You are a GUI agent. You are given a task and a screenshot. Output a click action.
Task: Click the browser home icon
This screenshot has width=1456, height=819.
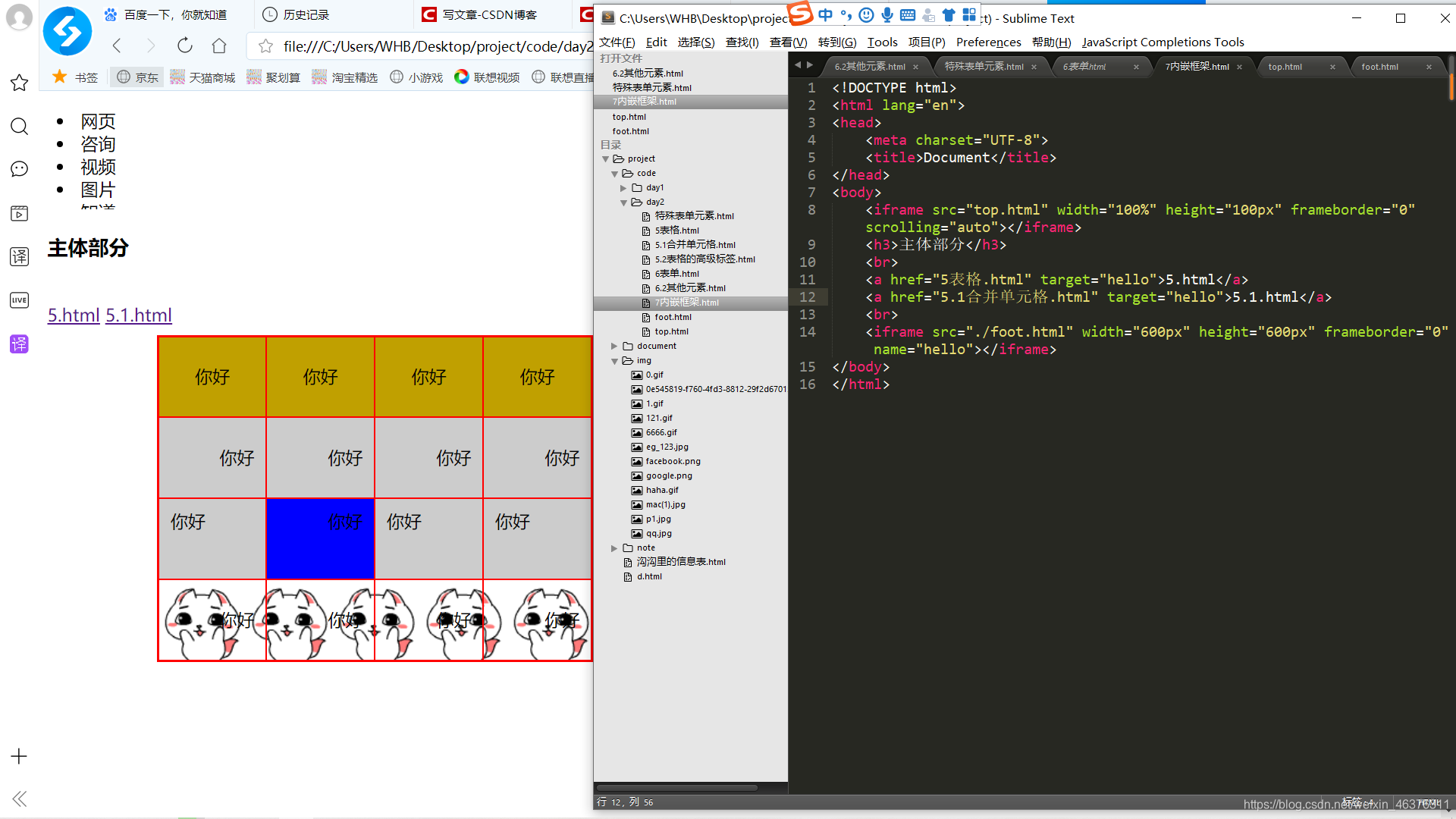tap(219, 45)
